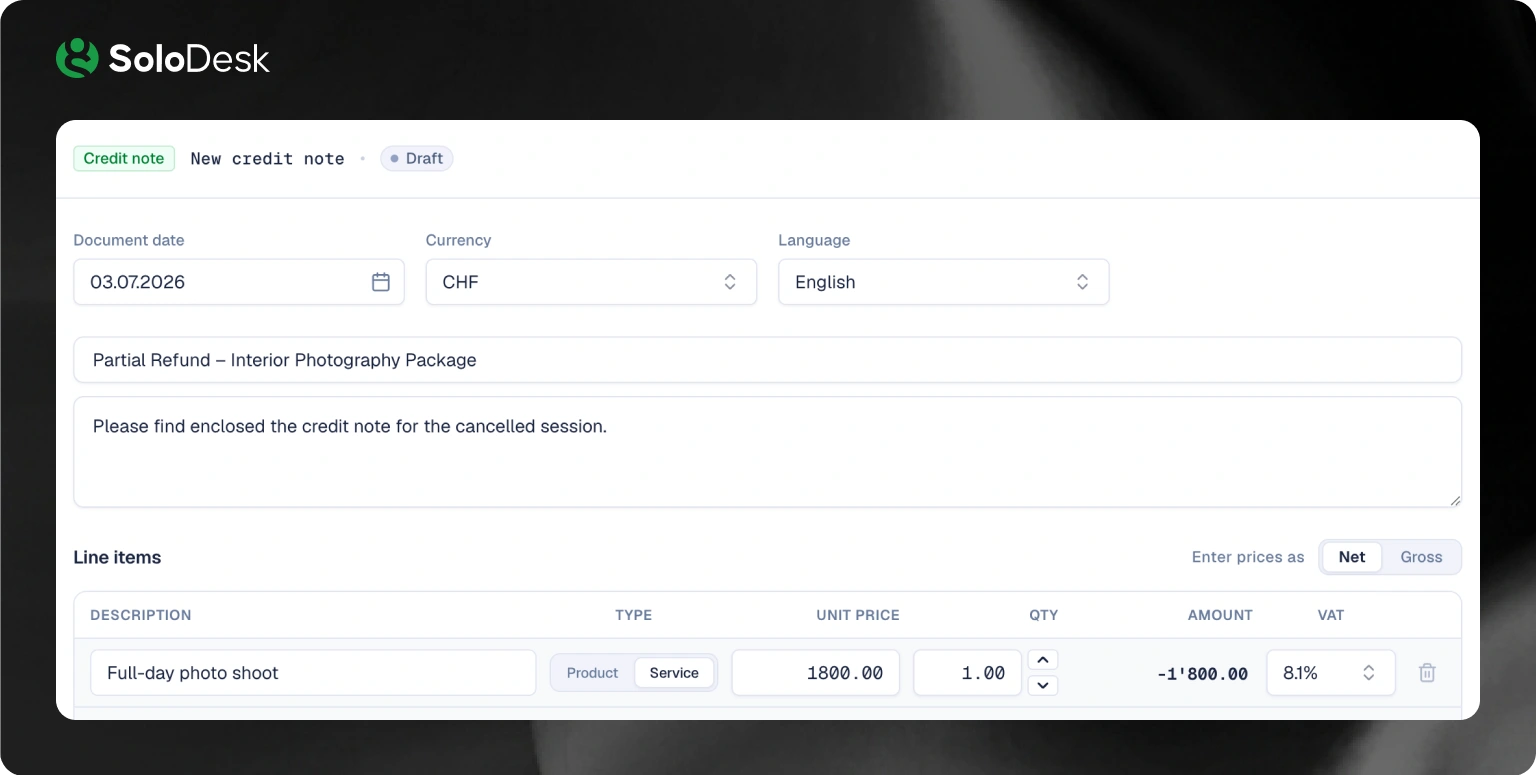
Task: Click the SoloDesk logo icon
Action: [x=77, y=58]
